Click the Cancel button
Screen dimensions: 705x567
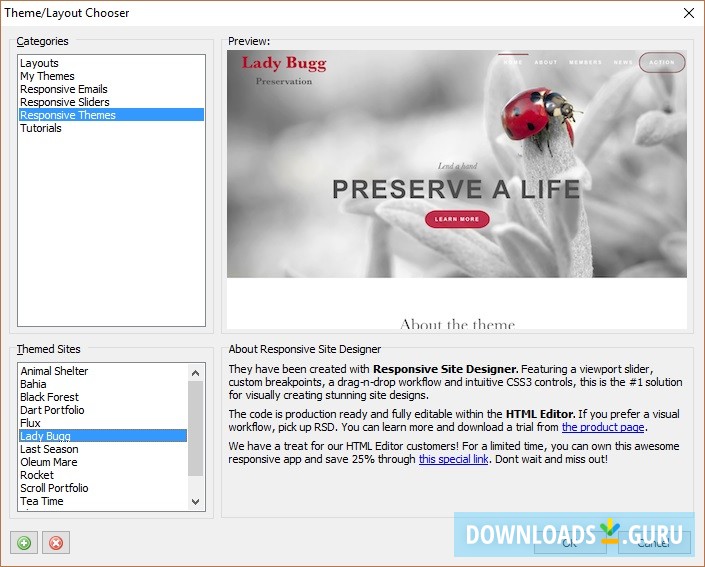click(654, 543)
